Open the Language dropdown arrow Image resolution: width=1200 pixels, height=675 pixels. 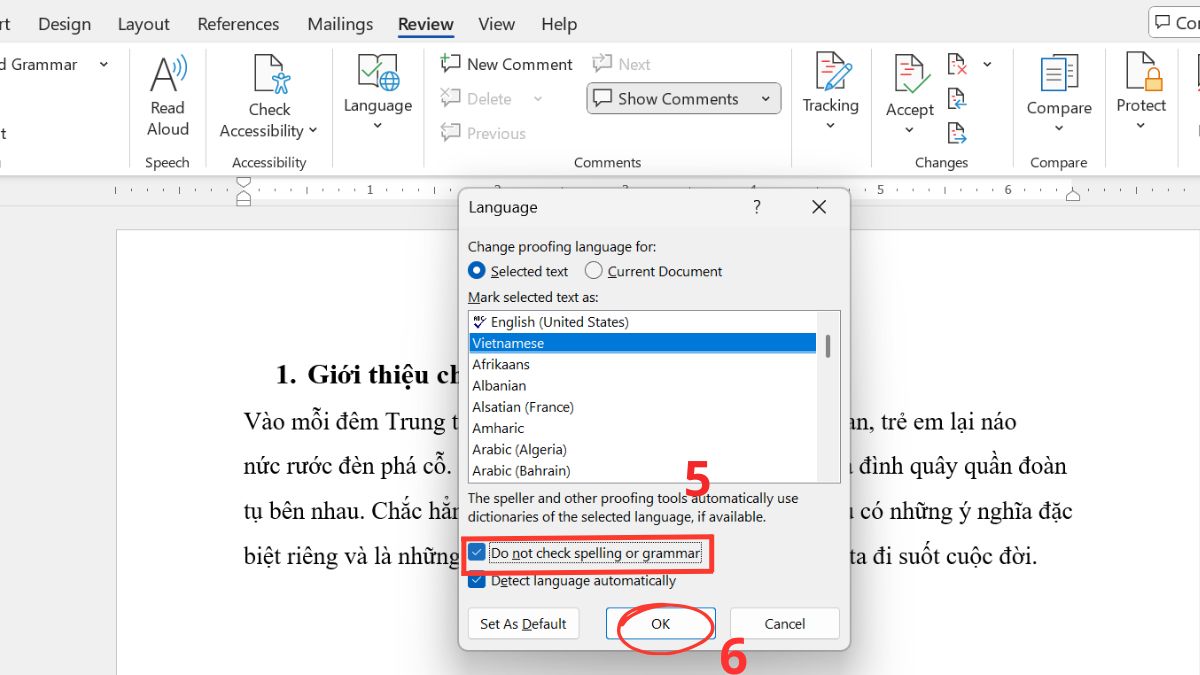[x=378, y=126]
